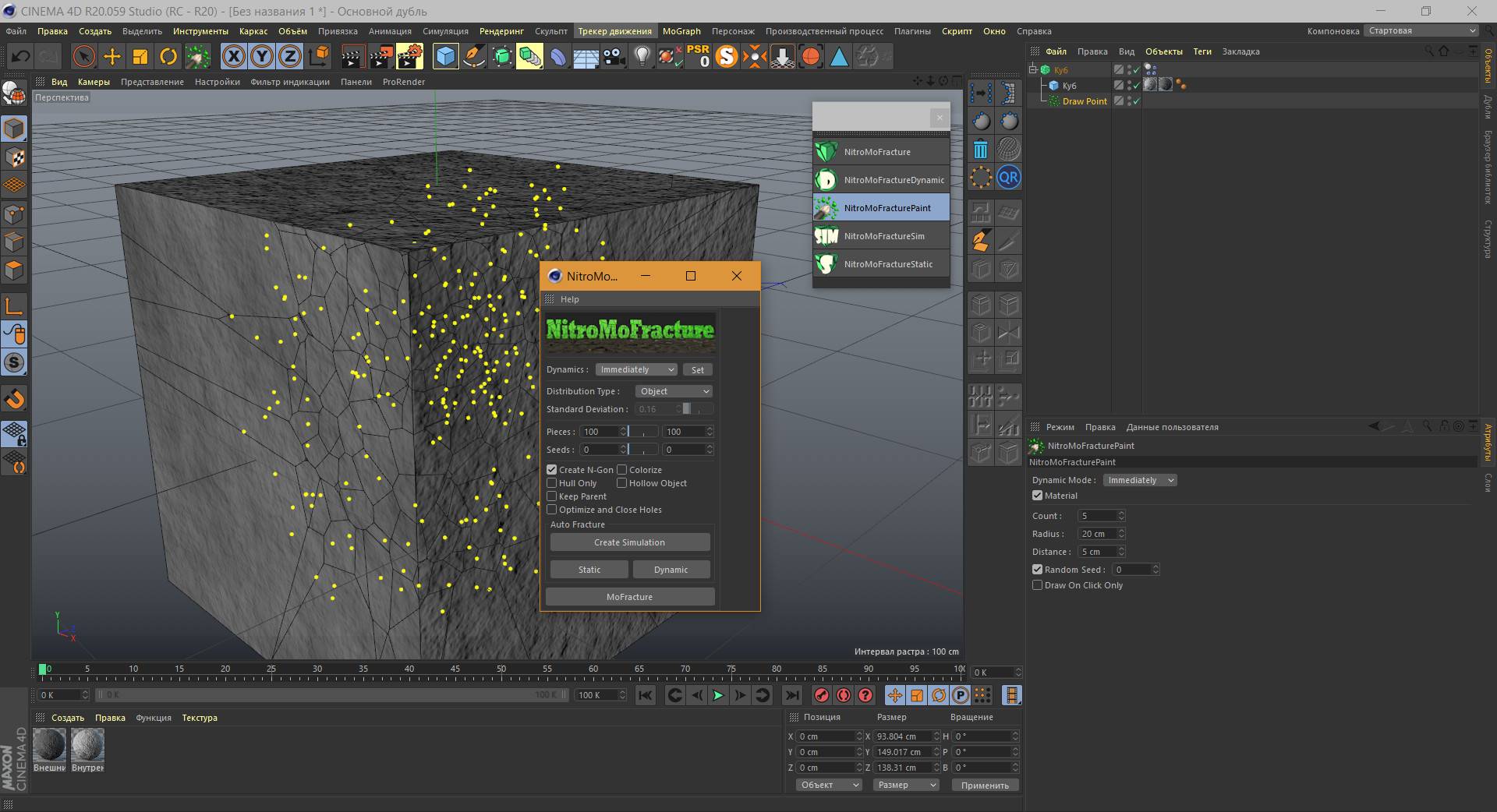Open the Файл menu

coord(16,31)
